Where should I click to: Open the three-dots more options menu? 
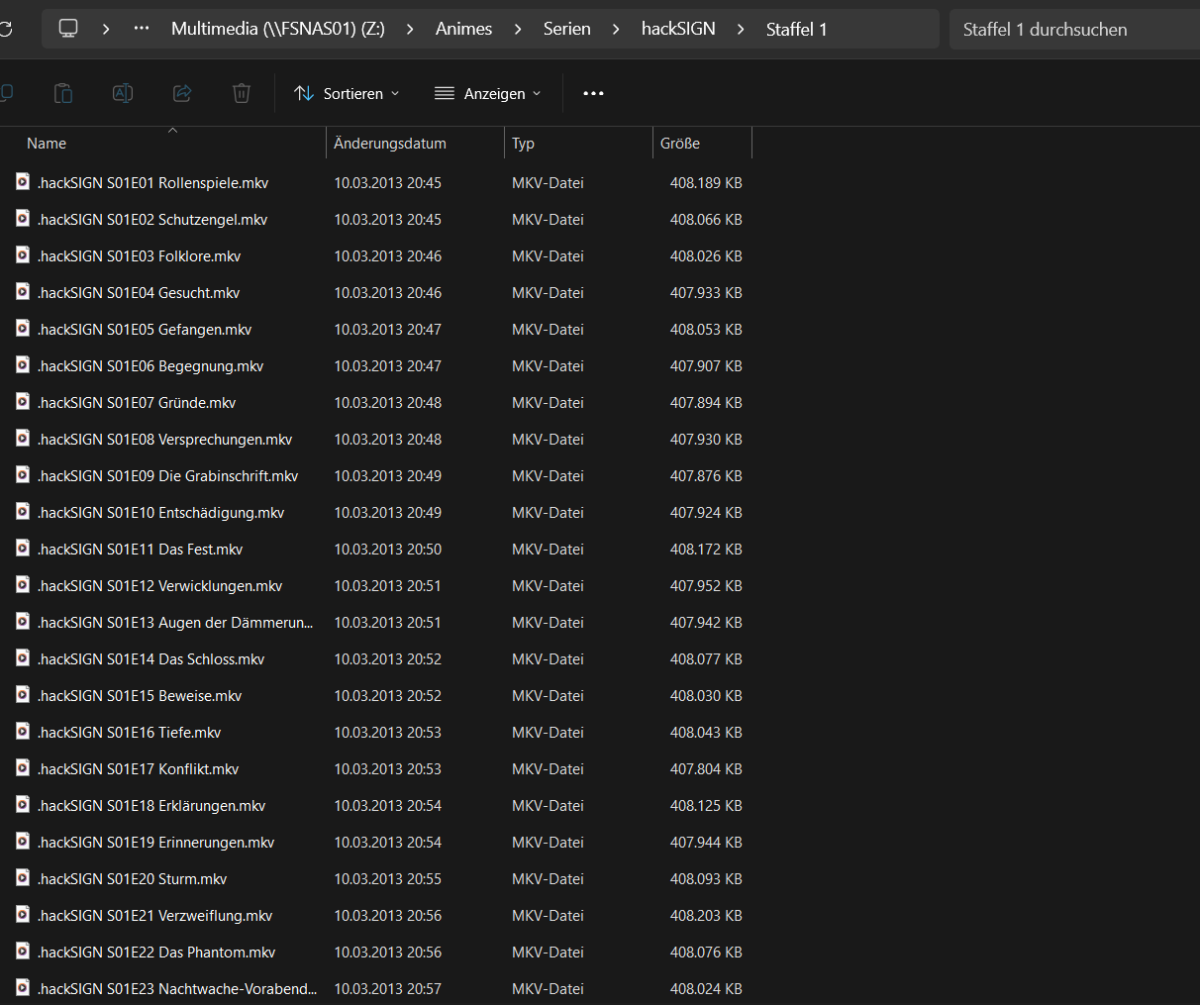point(593,93)
